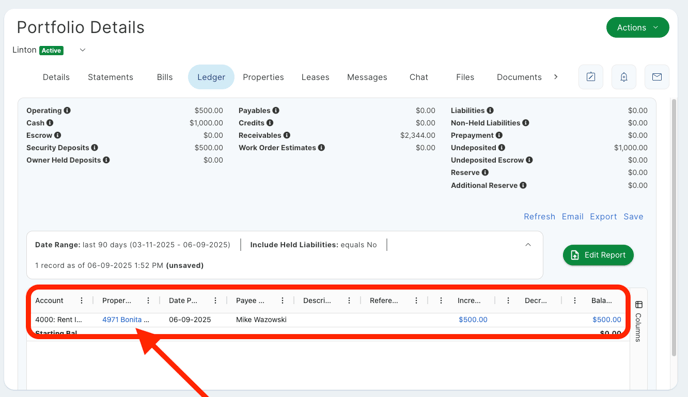The width and height of the screenshot is (688, 397).
Task: Click the note/edit clipboard icon button
Action: [x=591, y=77]
